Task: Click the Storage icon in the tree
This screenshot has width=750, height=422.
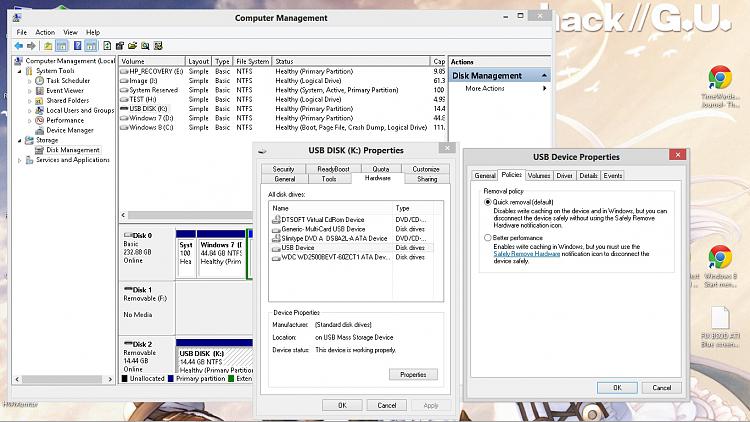Action: click(29, 140)
